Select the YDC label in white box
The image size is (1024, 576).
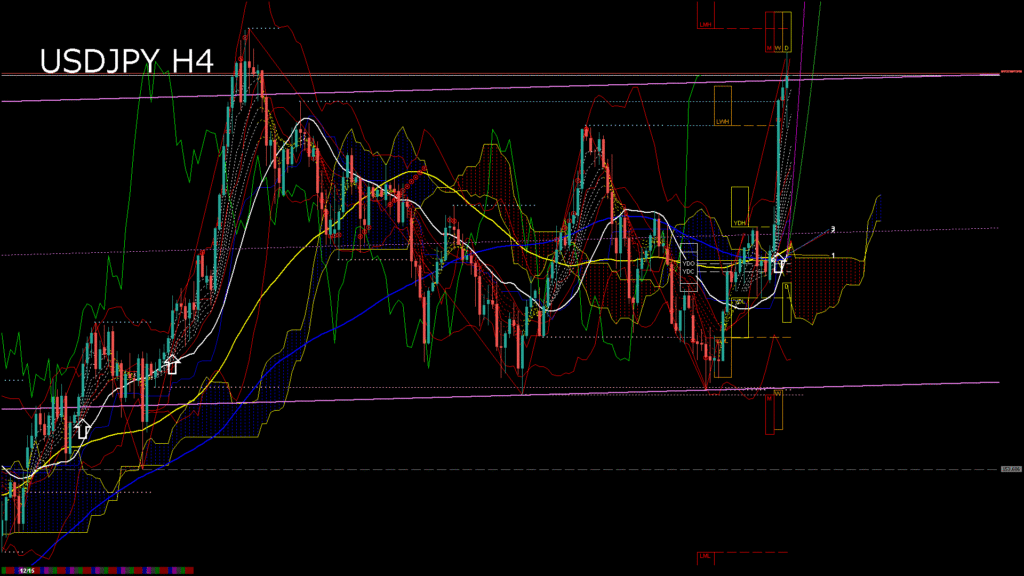point(688,271)
